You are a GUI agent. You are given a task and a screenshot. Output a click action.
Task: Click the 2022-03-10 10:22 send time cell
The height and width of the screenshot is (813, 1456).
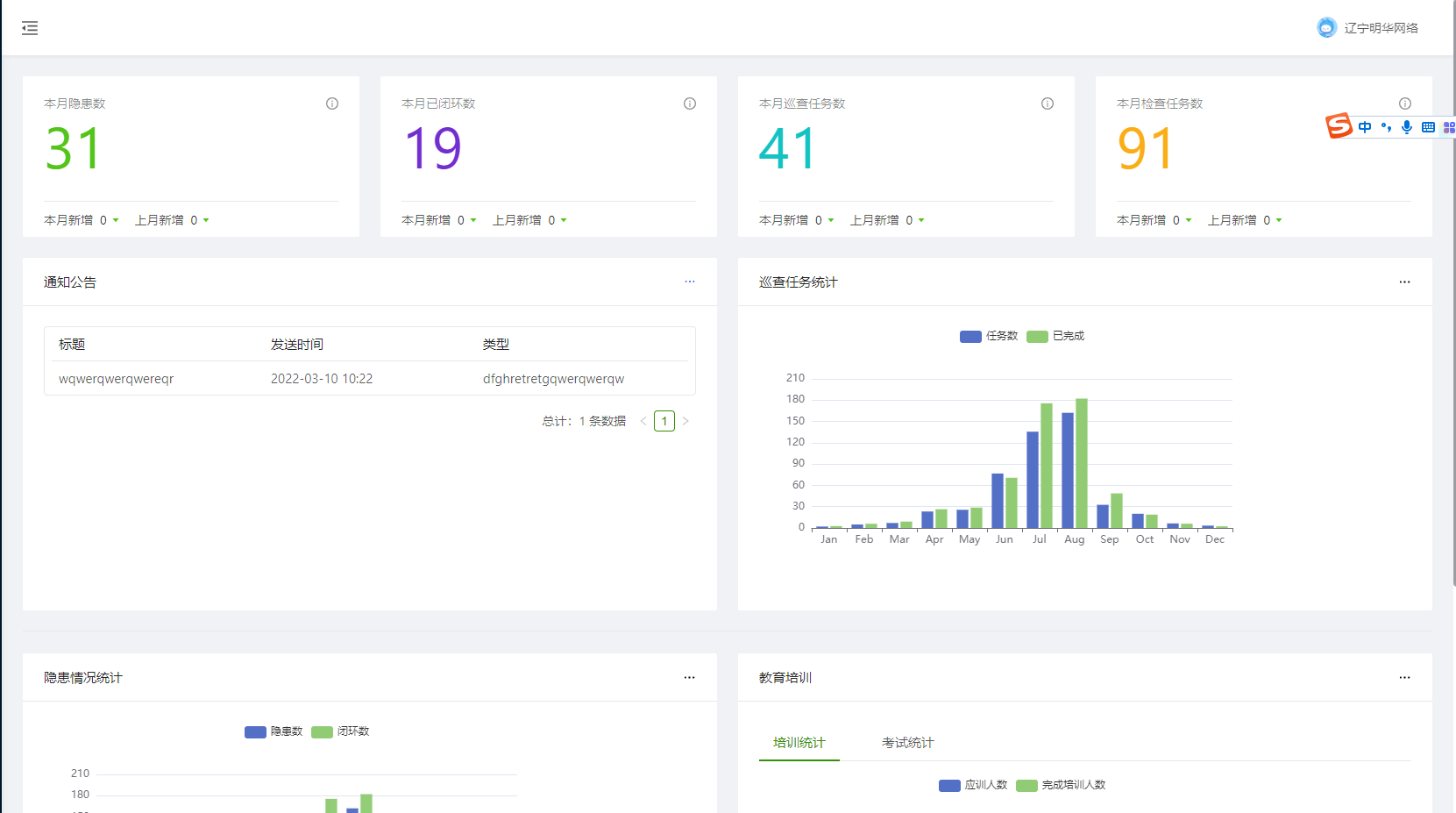(322, 379)
